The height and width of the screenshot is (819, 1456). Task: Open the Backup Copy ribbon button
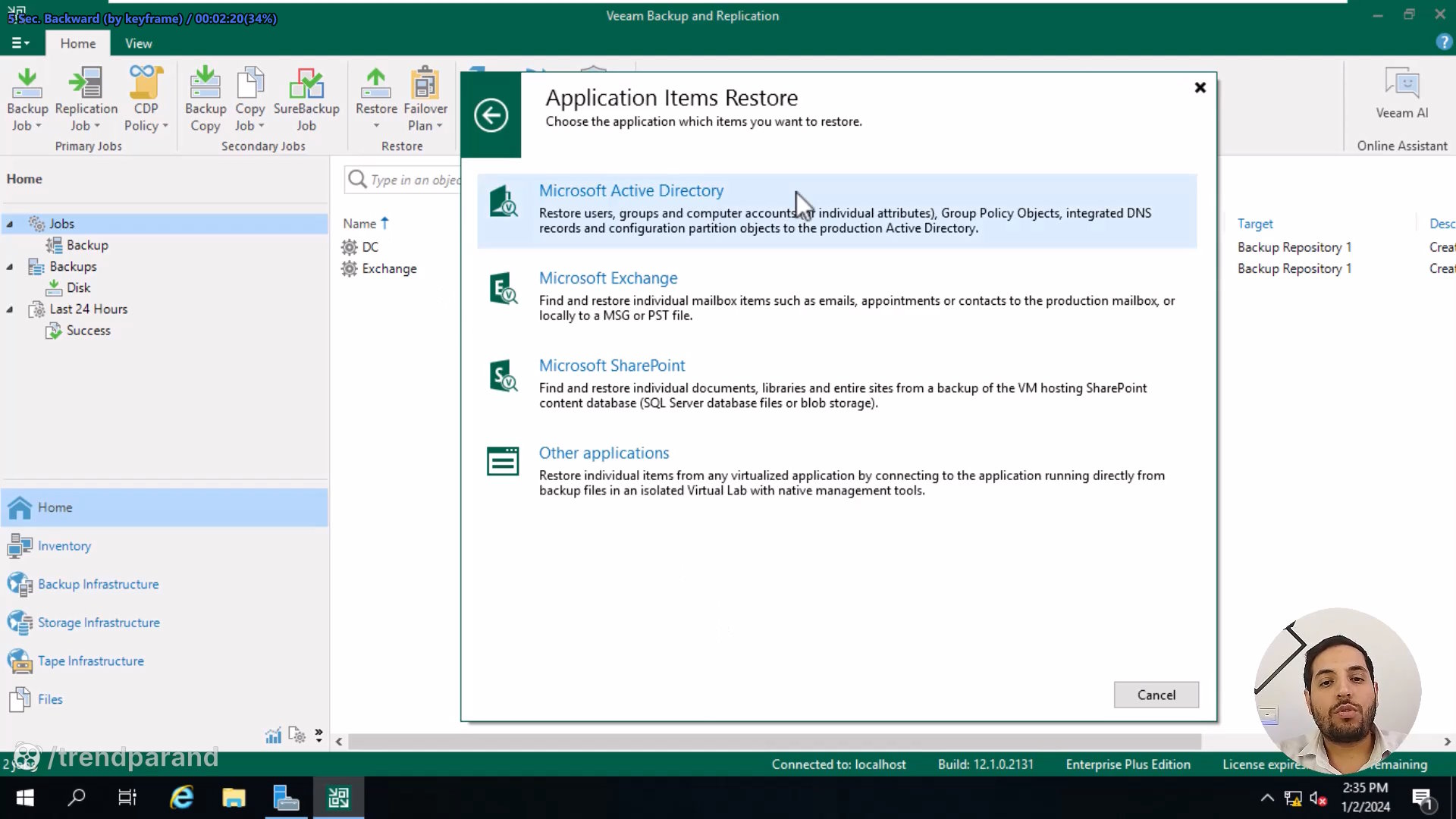click(x=206, y=99)
